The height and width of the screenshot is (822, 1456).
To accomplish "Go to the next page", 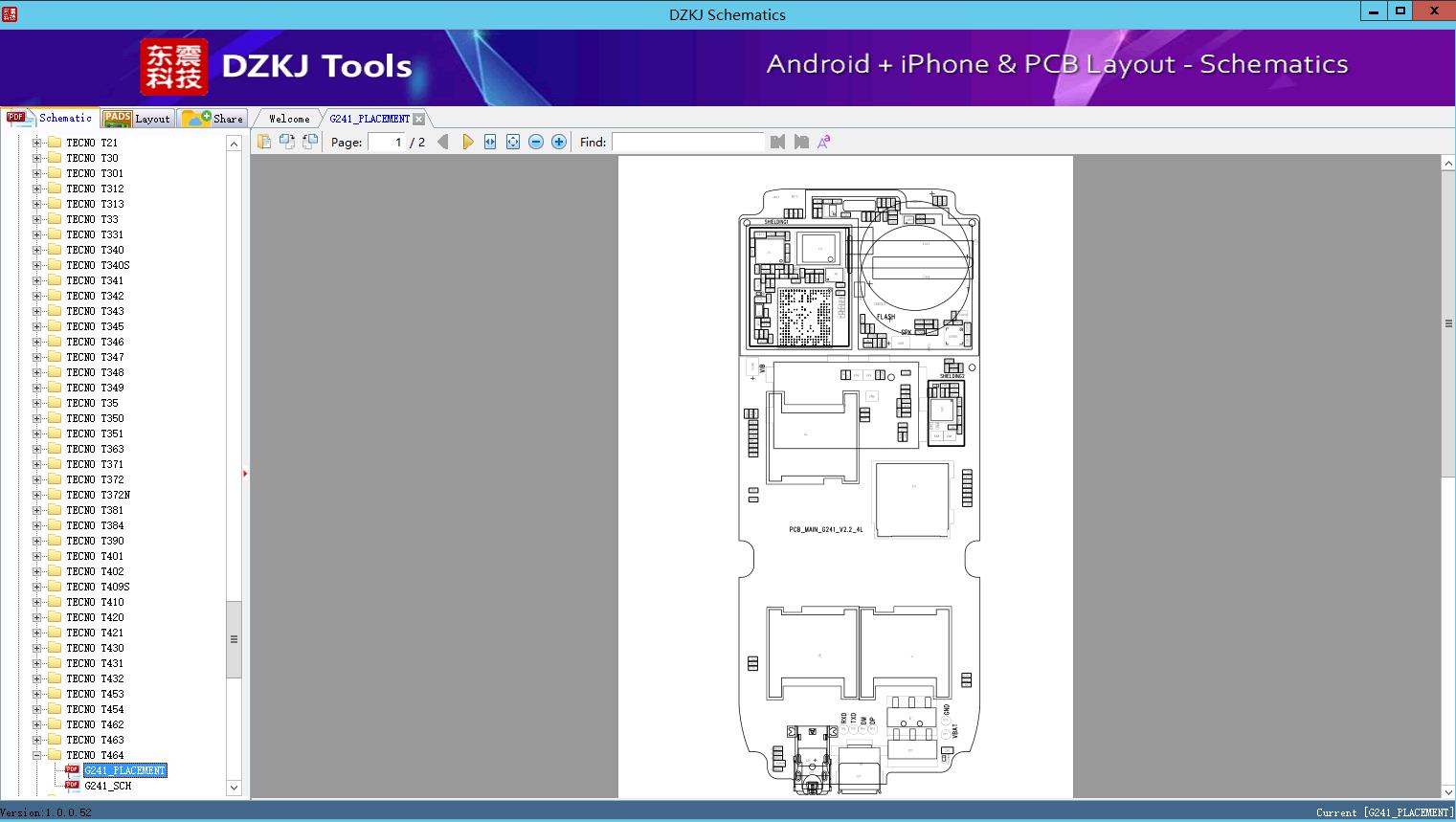I will 467,142.
